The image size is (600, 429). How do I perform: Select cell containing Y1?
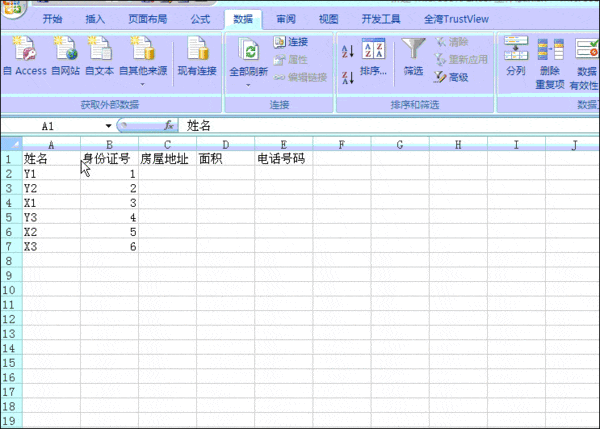pyautogui.click(x=51, y=174)
